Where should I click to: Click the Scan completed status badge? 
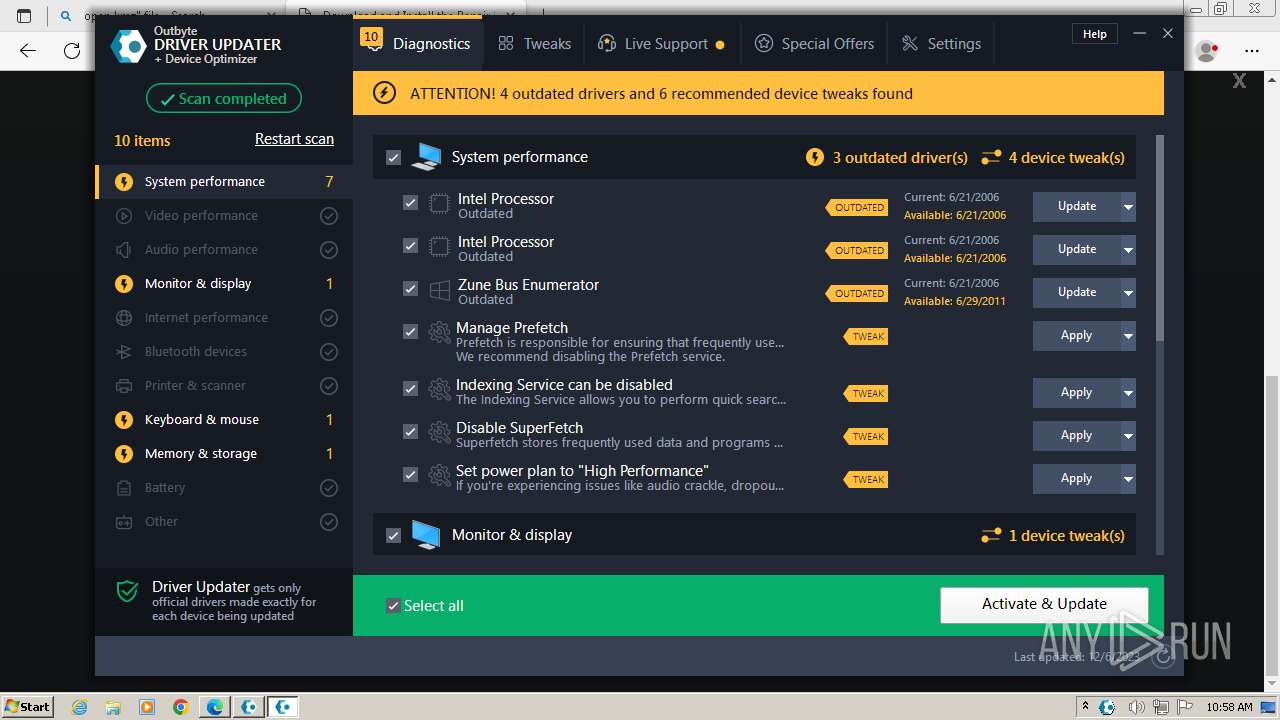coord(224,99)
